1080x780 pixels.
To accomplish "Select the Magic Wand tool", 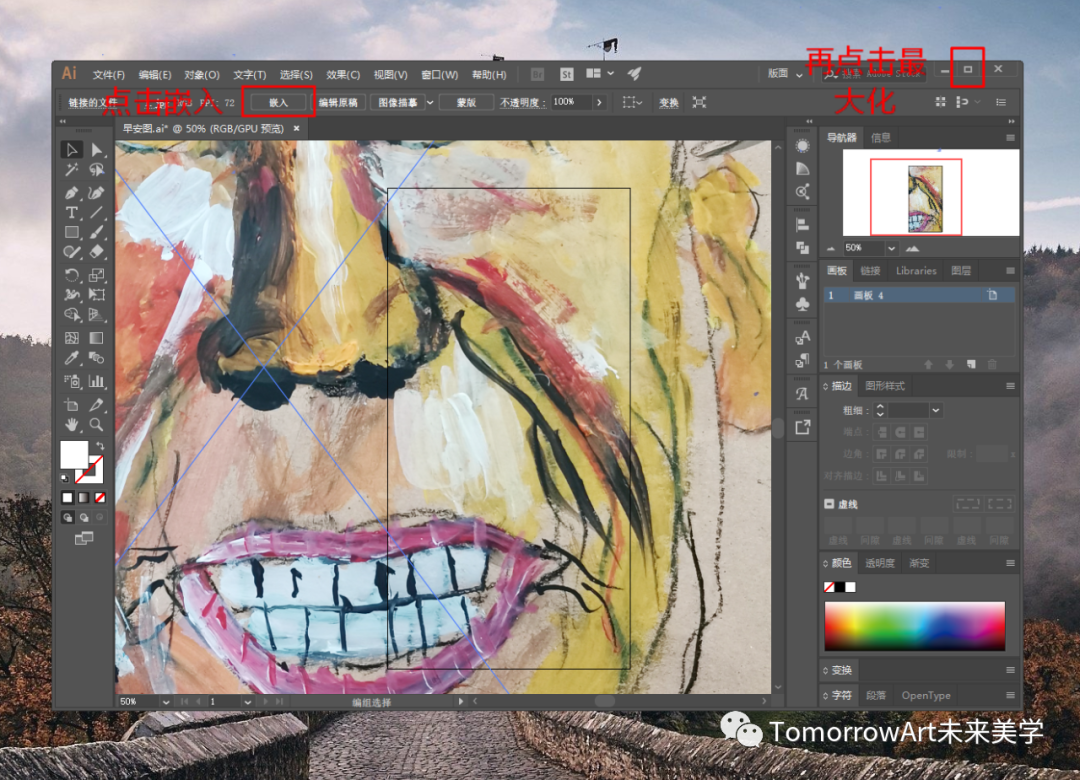I will (x=72, y=170).
